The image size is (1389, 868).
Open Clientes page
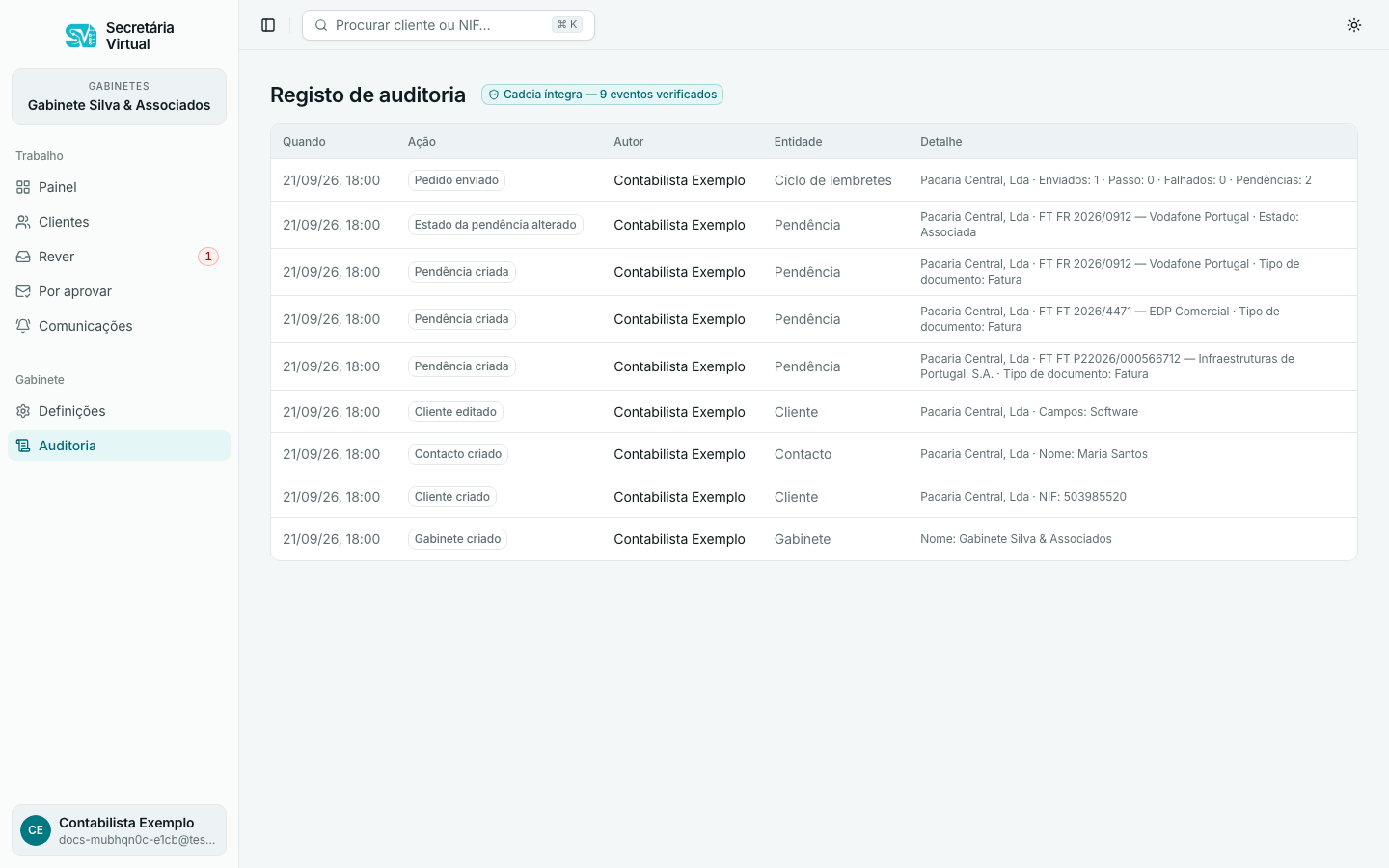click(x=119, y=222)
